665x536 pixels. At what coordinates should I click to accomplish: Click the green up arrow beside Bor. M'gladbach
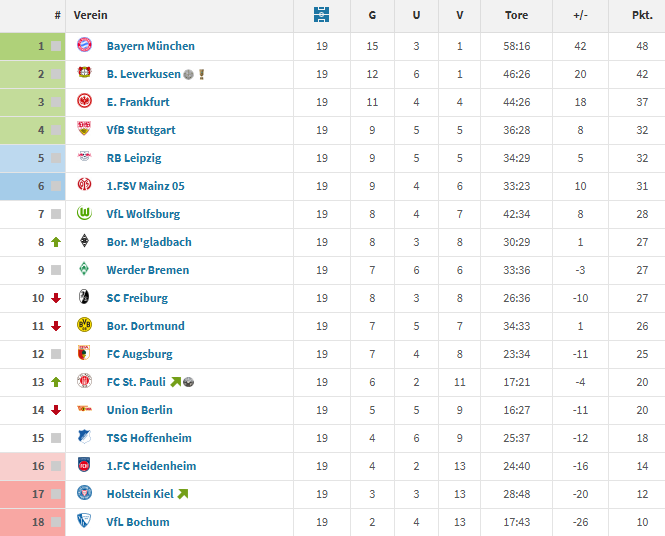56,242
